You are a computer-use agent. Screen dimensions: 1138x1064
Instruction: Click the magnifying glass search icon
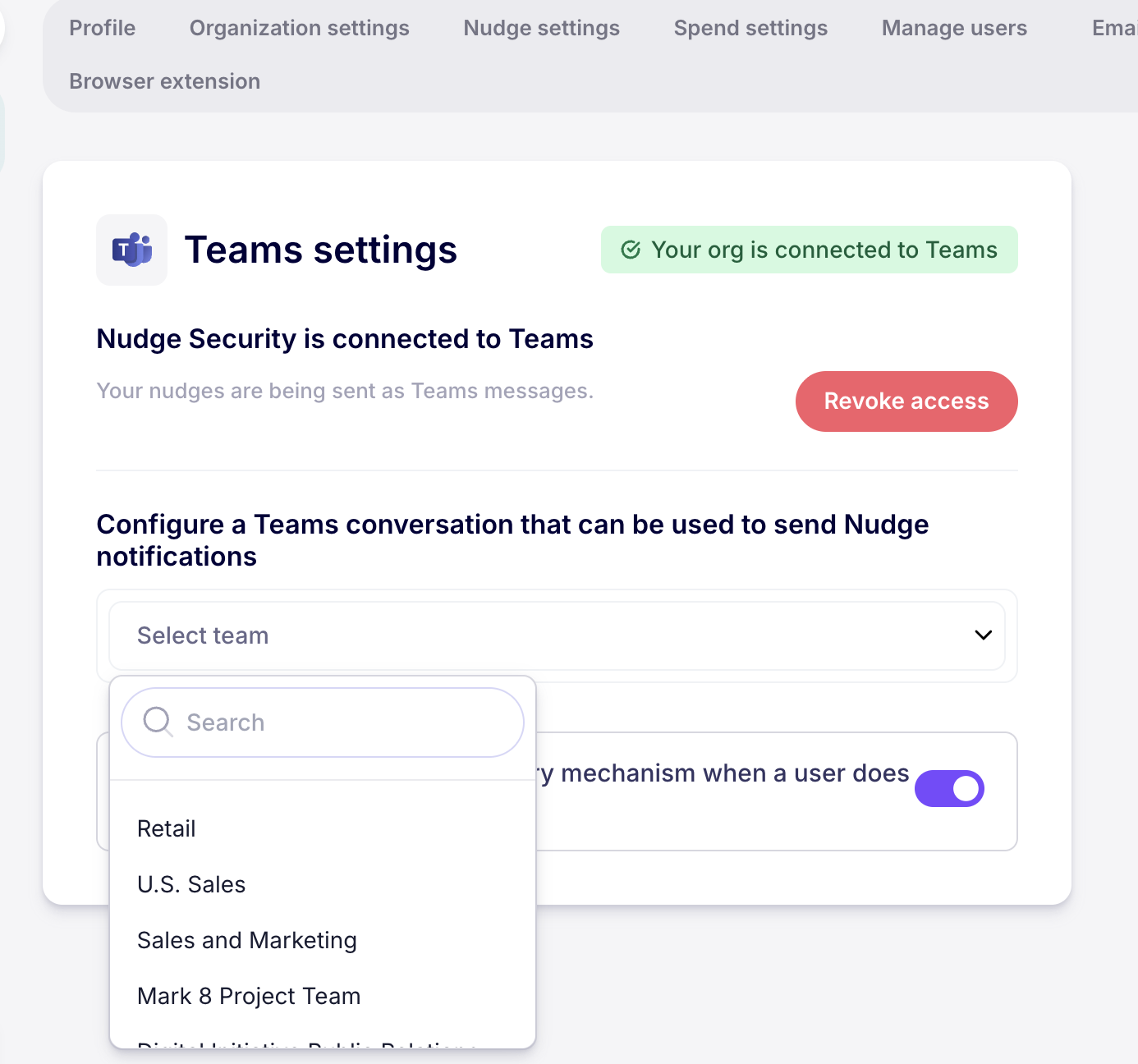pos(157,722)
